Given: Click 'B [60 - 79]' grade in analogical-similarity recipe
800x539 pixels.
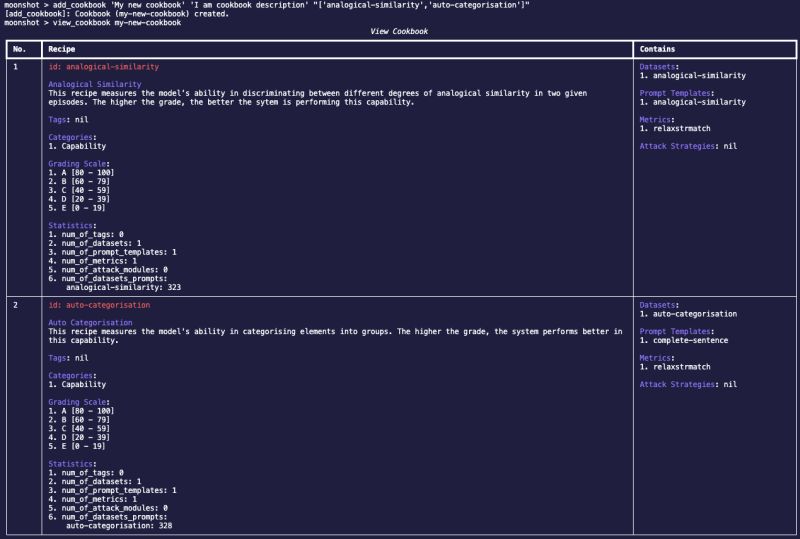Looking at the screenshot, I should click(86, 182).
